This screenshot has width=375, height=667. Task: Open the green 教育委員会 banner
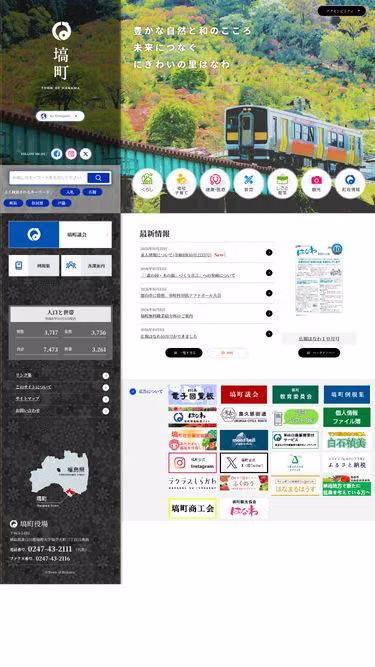click(x=295, y=395)
